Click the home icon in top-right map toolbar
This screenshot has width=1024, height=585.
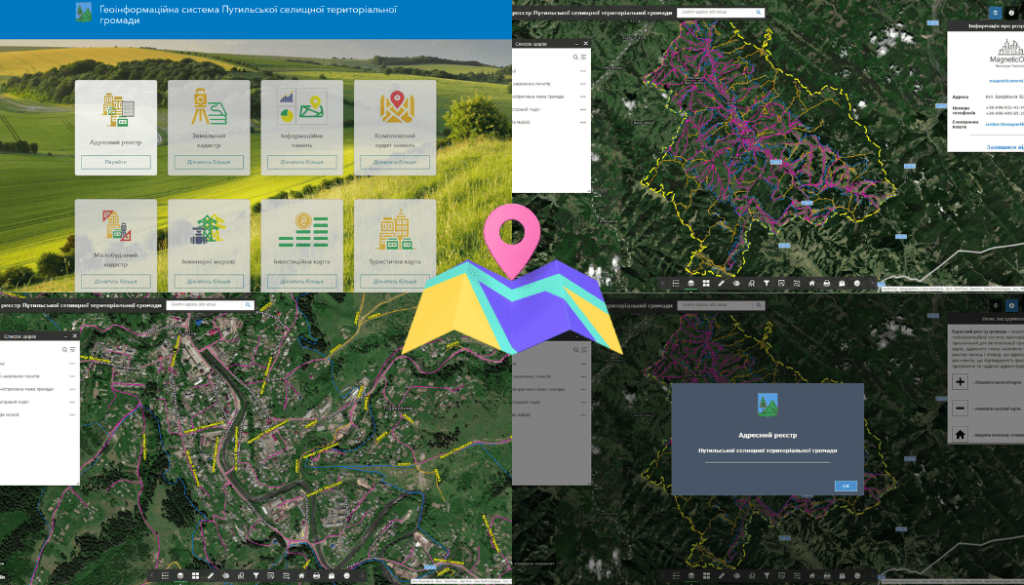pyautogui.click(x=812, y=283)
